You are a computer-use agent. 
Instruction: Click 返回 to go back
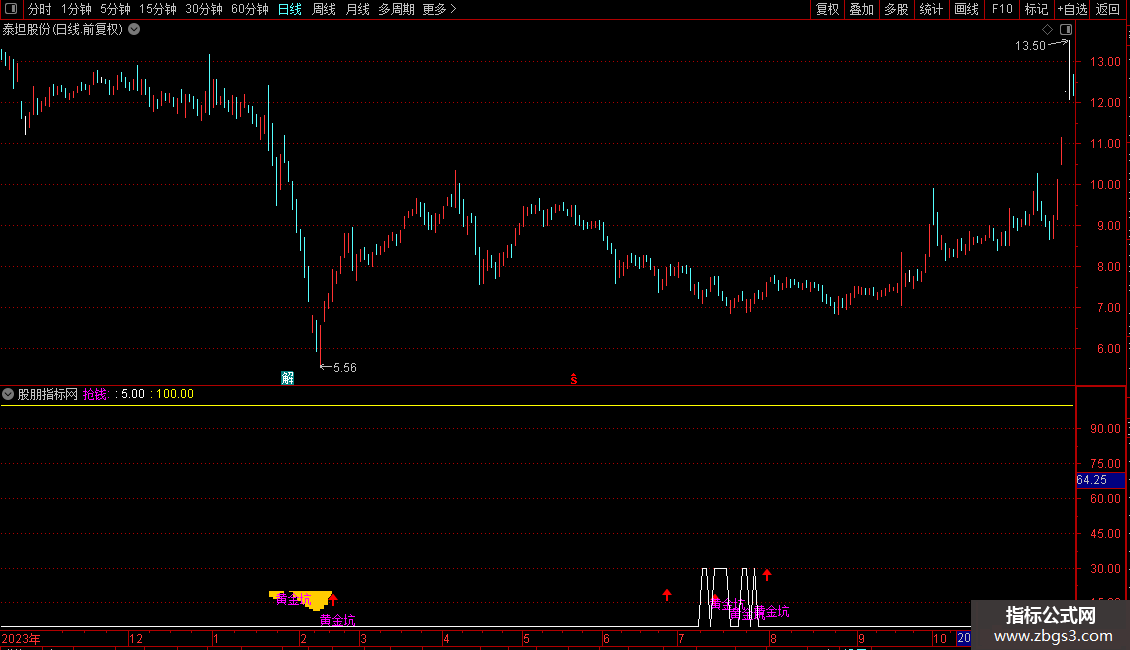click(x=1108, y=9)
